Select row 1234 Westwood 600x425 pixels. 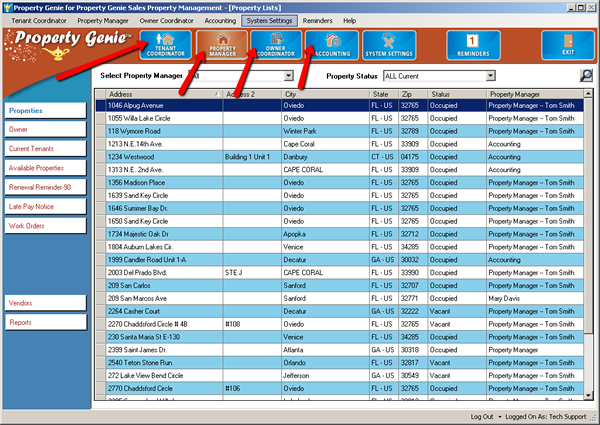pyautogui.click(x=339, y=157)
